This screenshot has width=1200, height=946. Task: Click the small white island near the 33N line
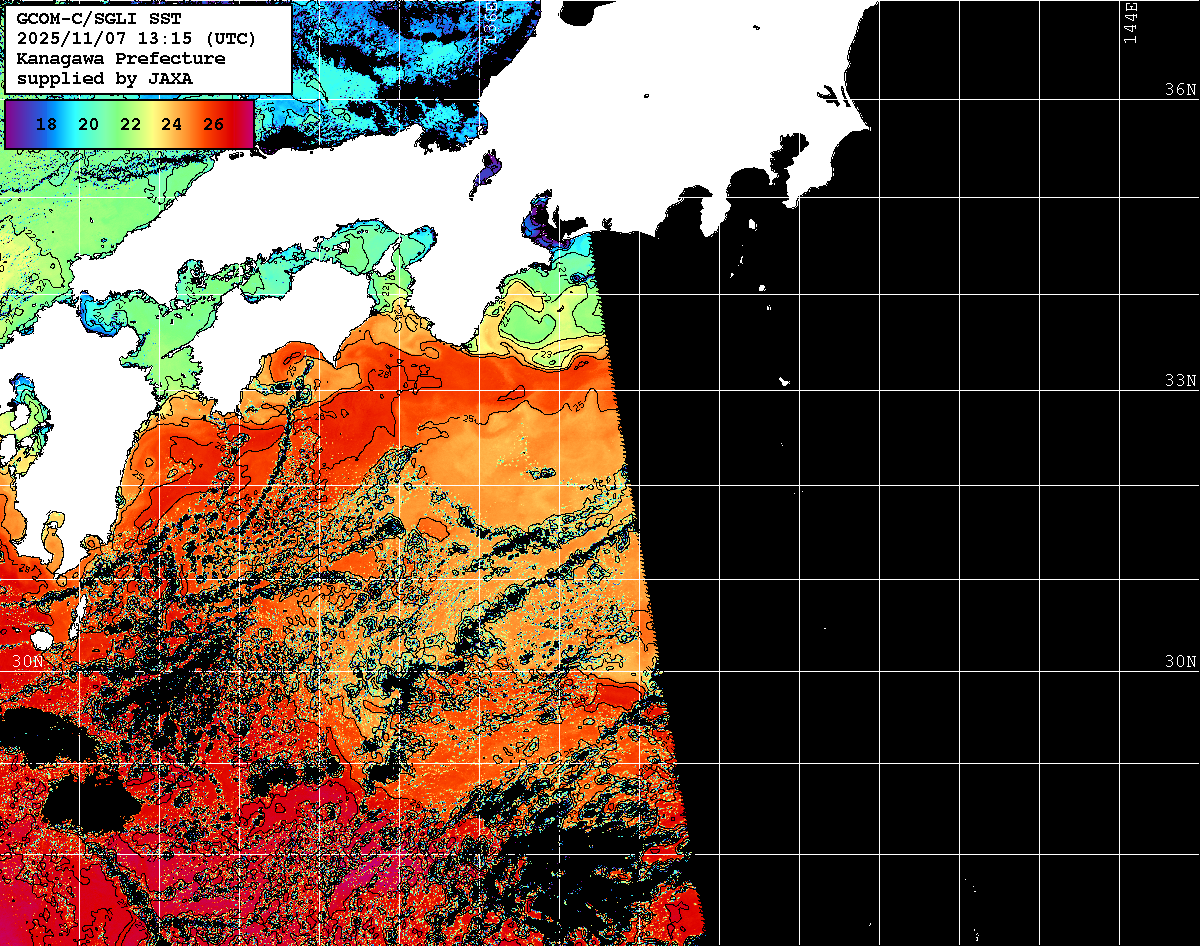pyautogui.click(x=785, y=381)
